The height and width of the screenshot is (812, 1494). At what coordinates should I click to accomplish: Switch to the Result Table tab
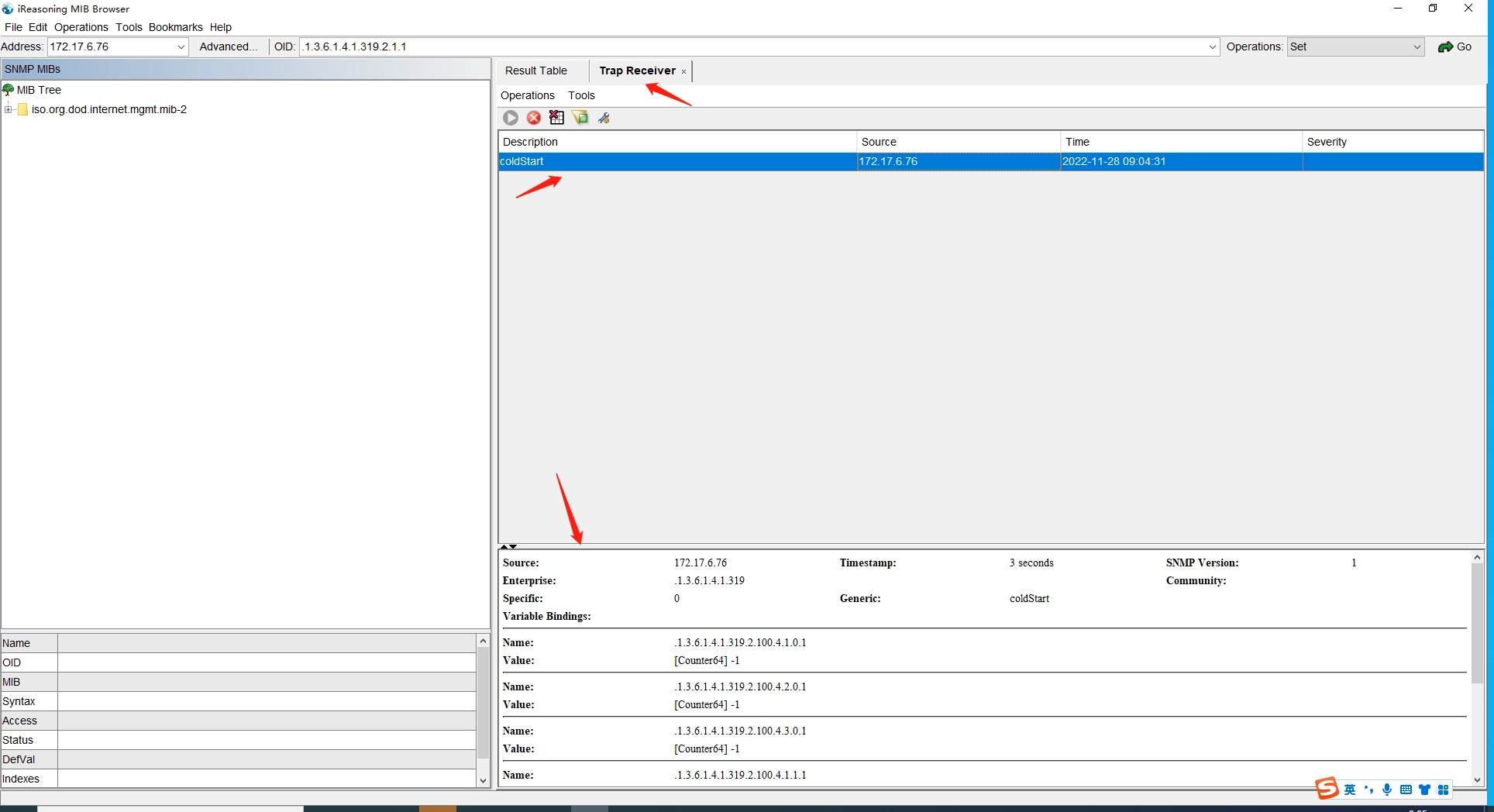click(536, 71)
